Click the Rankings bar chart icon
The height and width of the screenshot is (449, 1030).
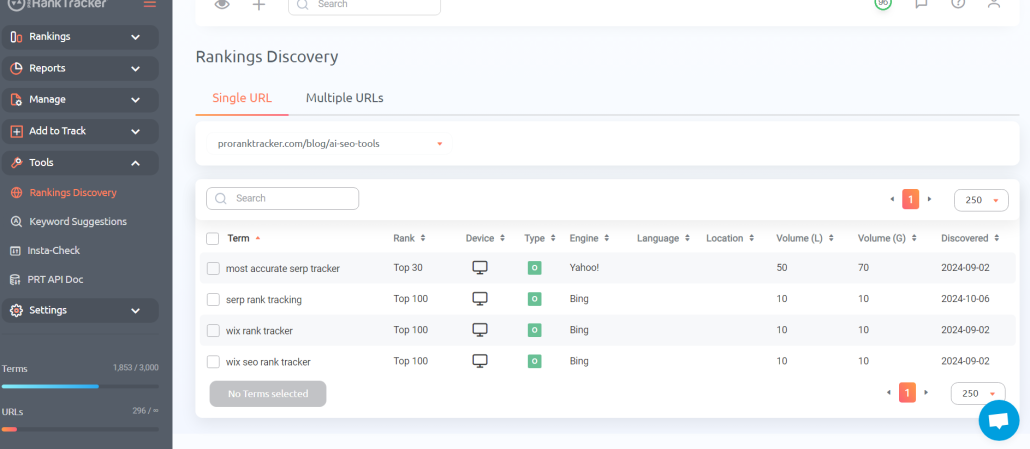(x=16, y=37)
